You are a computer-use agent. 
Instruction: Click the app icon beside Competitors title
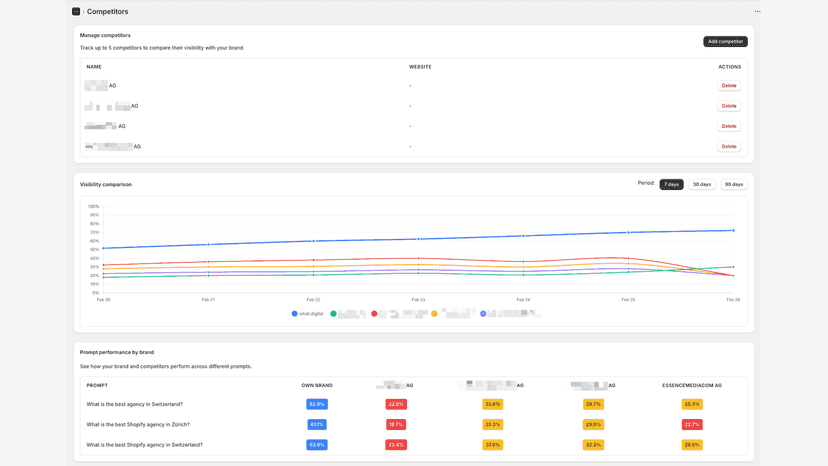click(76, 11)
